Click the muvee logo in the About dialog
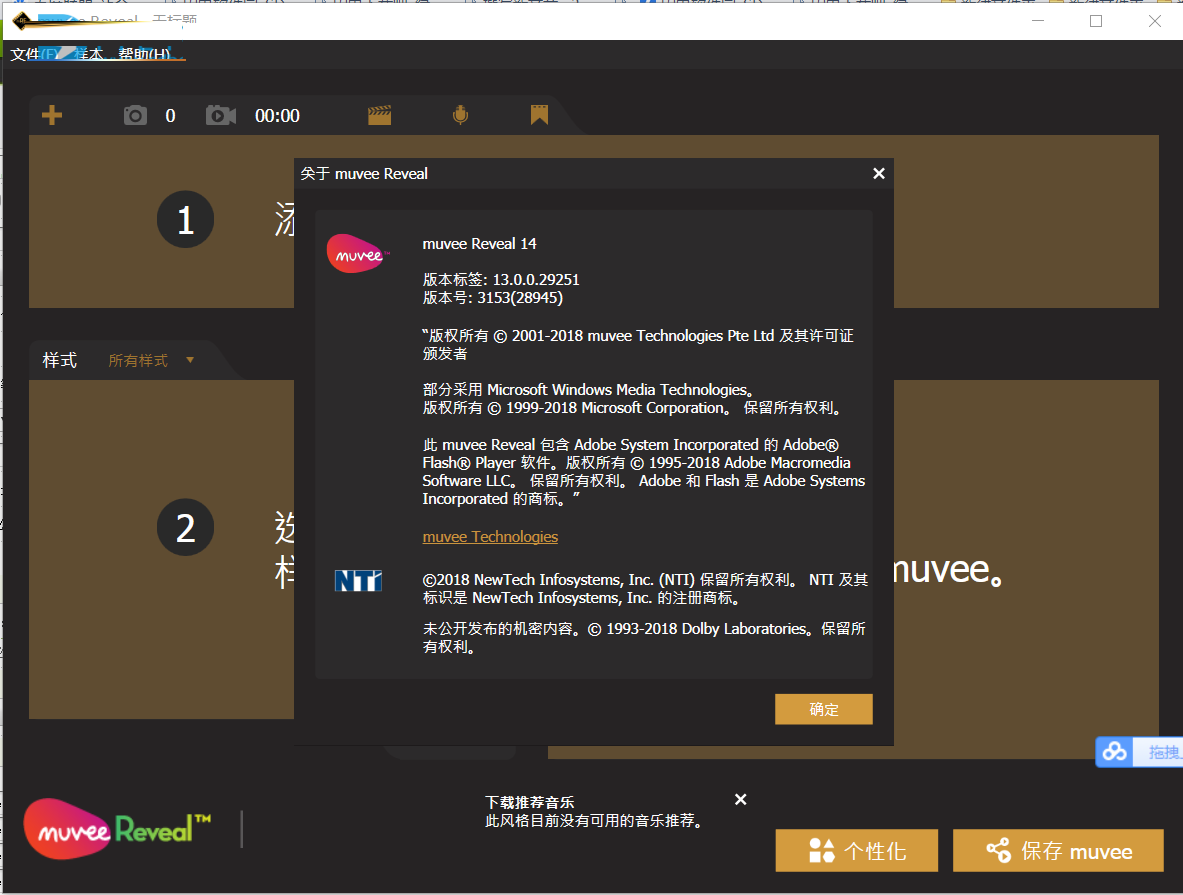The image size is (1183, 895). tap(358, 254)
